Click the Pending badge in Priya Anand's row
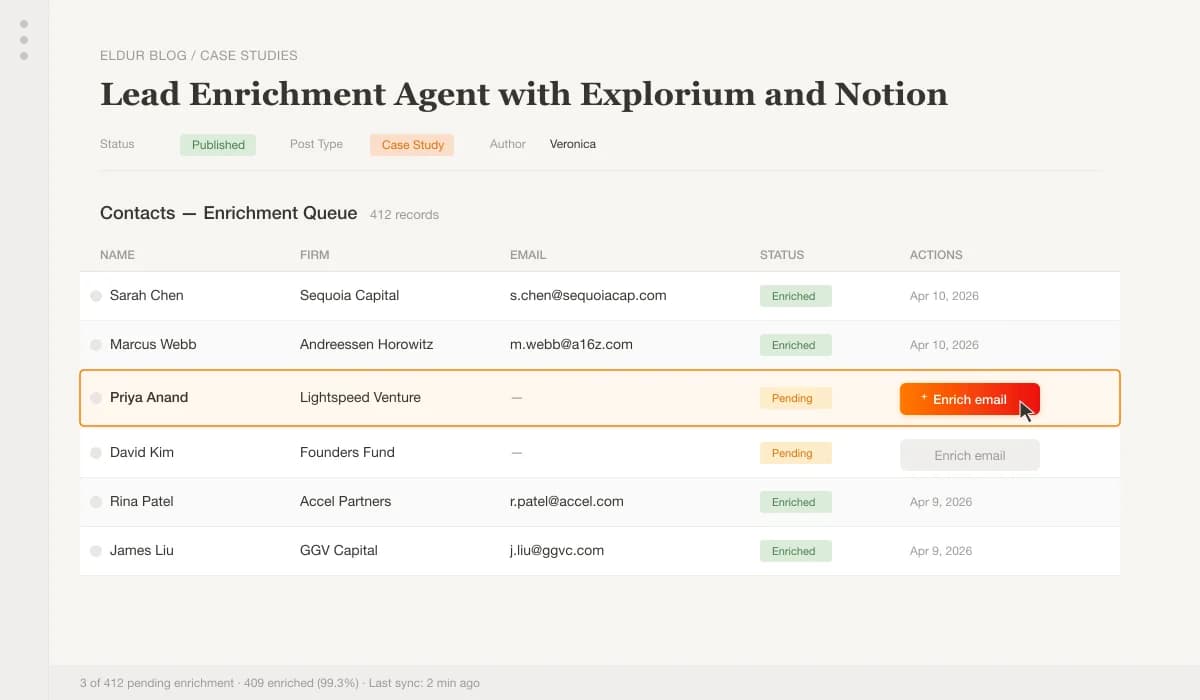Screen dimensions: 1200x700 click(x=794, y=398)
